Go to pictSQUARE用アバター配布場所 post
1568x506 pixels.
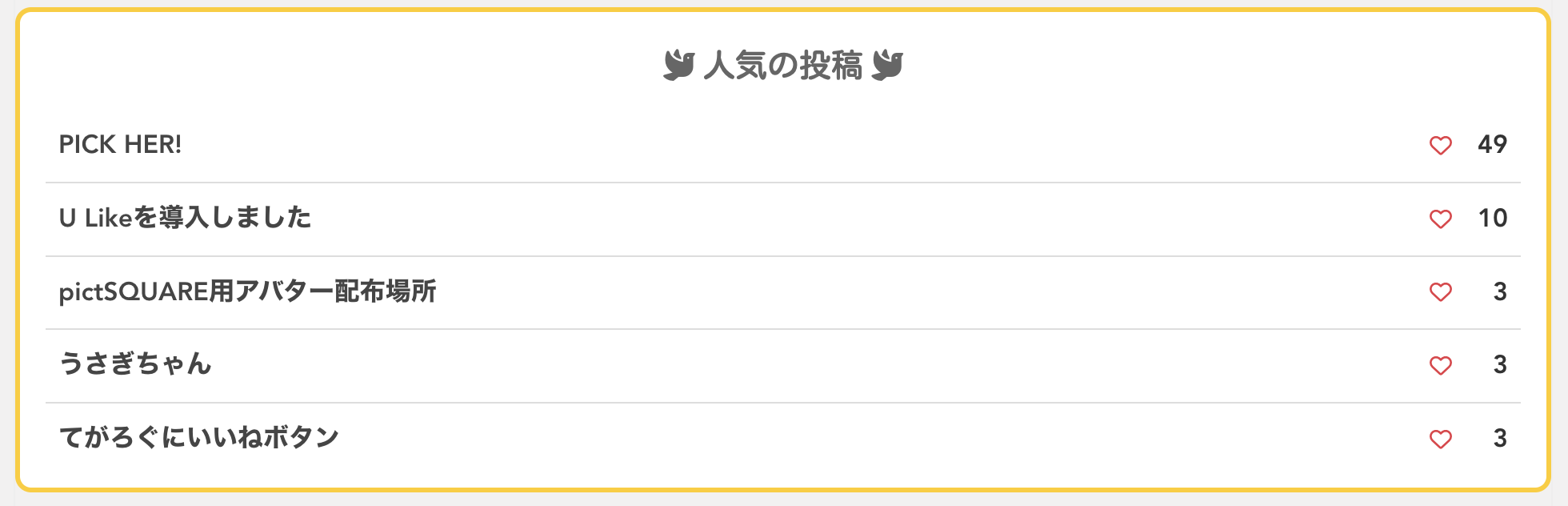[x=247, y=291]
